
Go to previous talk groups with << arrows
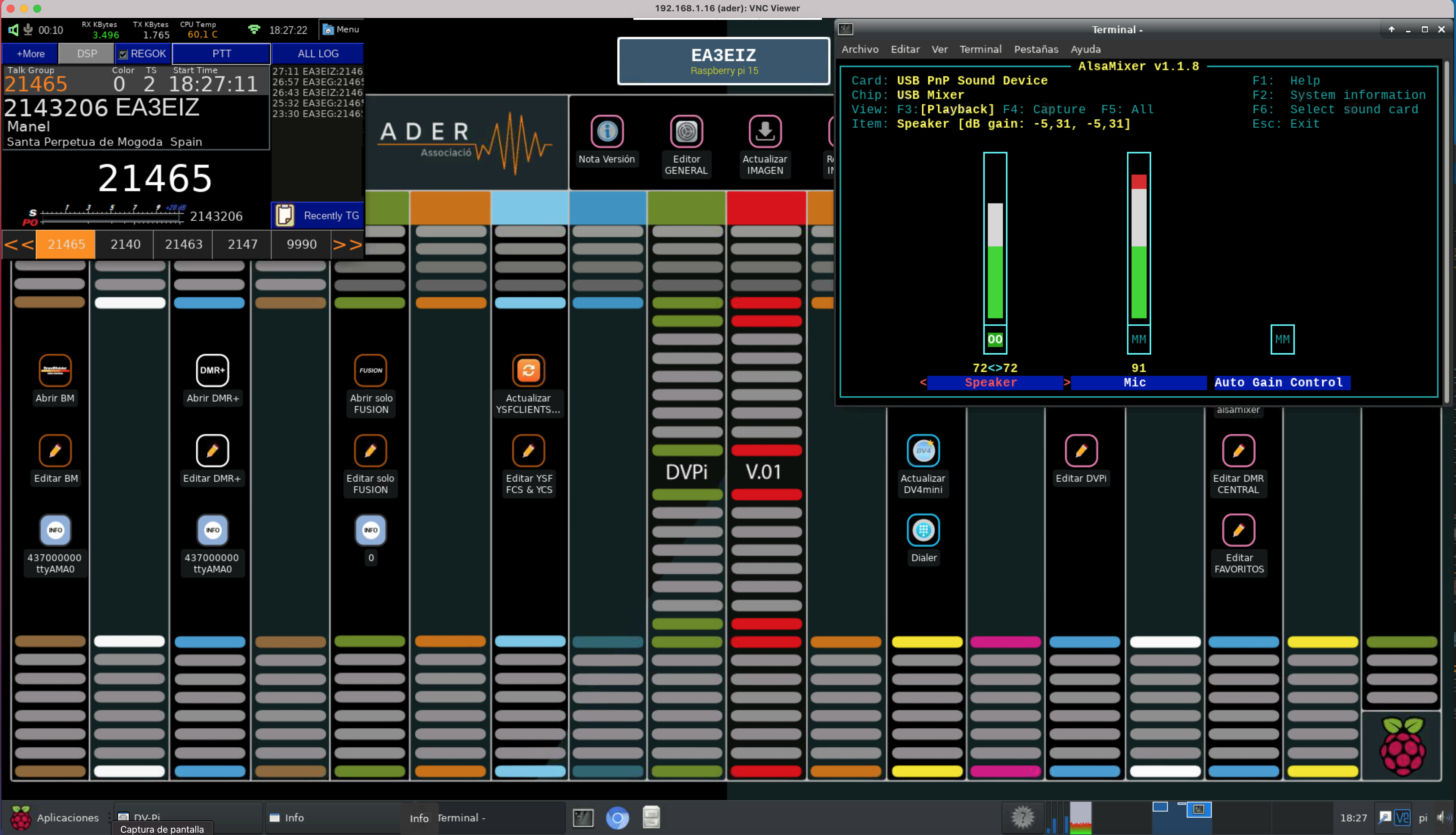coord(19,244)
